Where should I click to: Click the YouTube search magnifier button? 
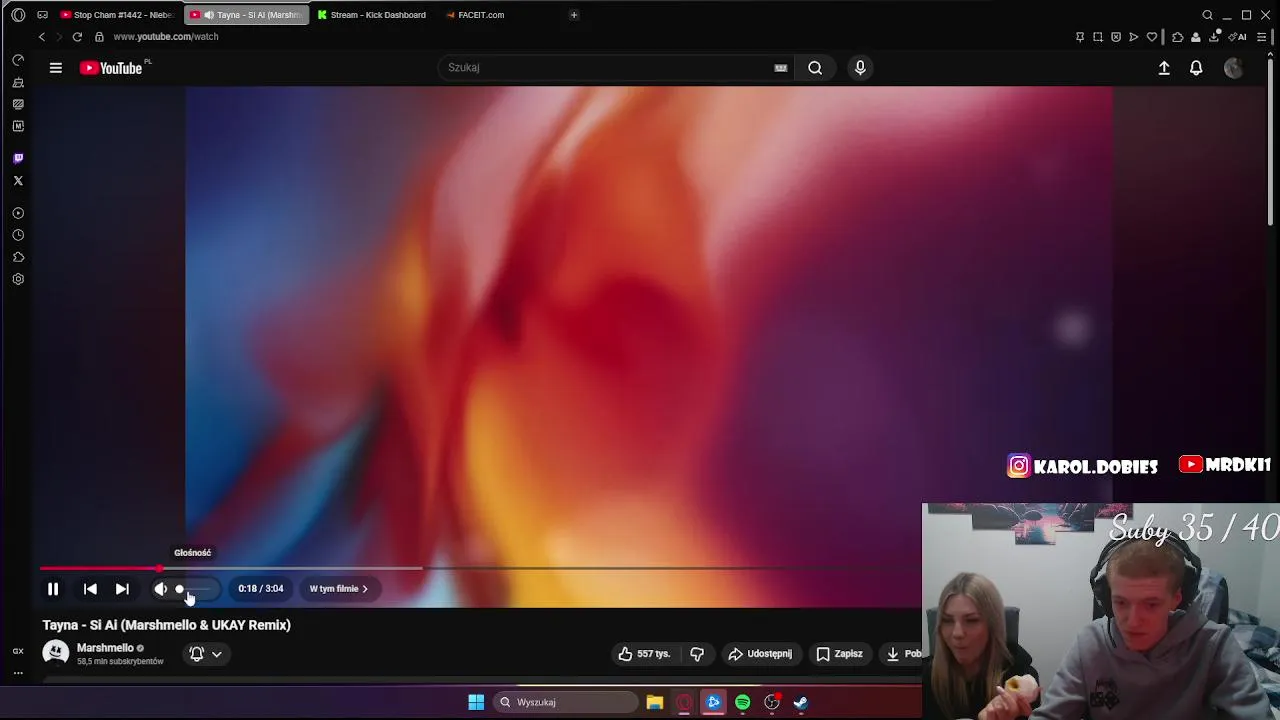tap(815, 68)
